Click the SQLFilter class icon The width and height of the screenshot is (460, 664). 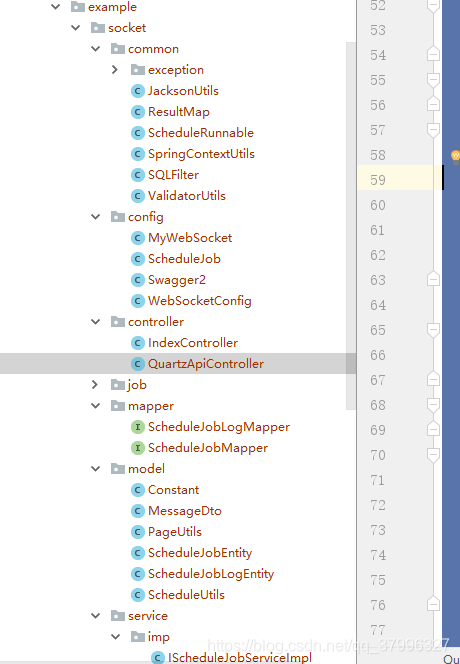pos(137,175)
